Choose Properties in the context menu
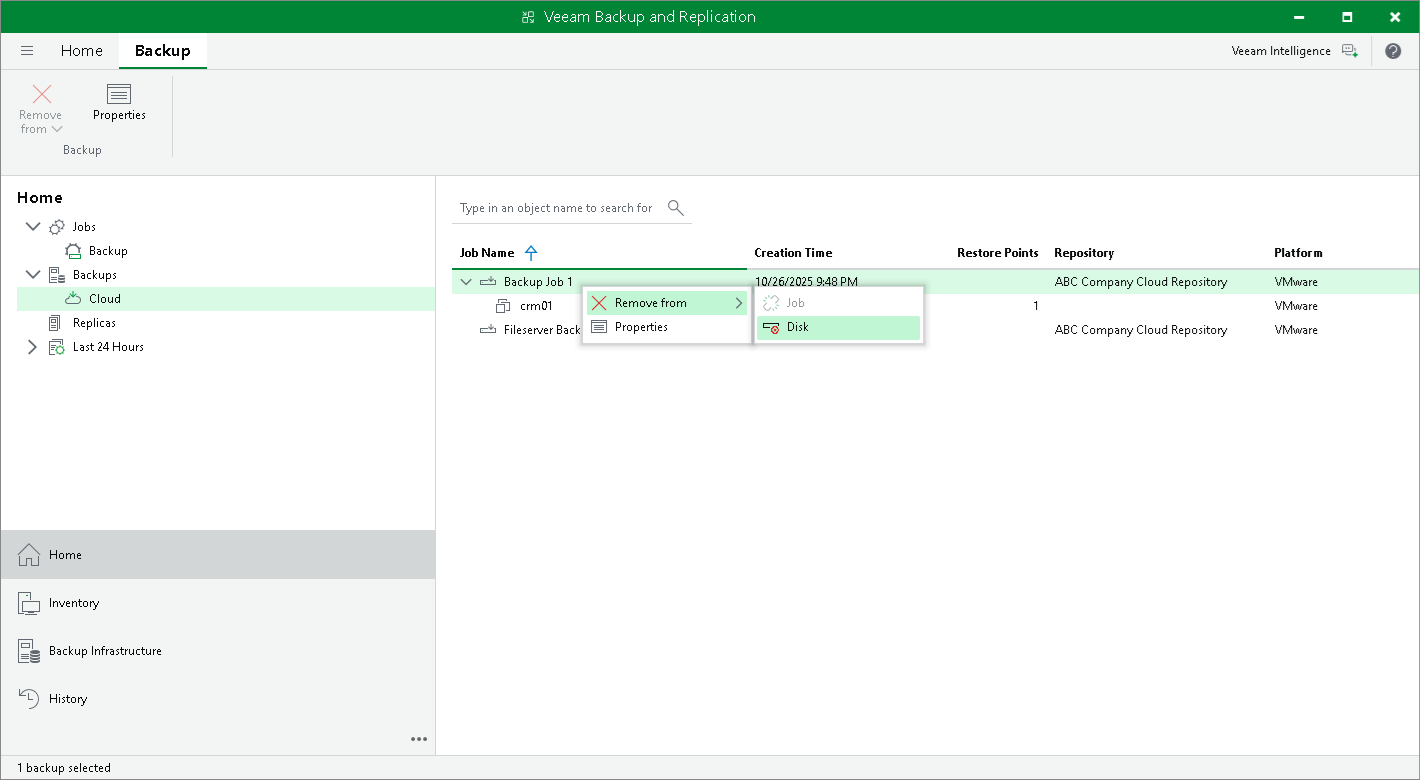1420x780 pixels. point(667,327)
